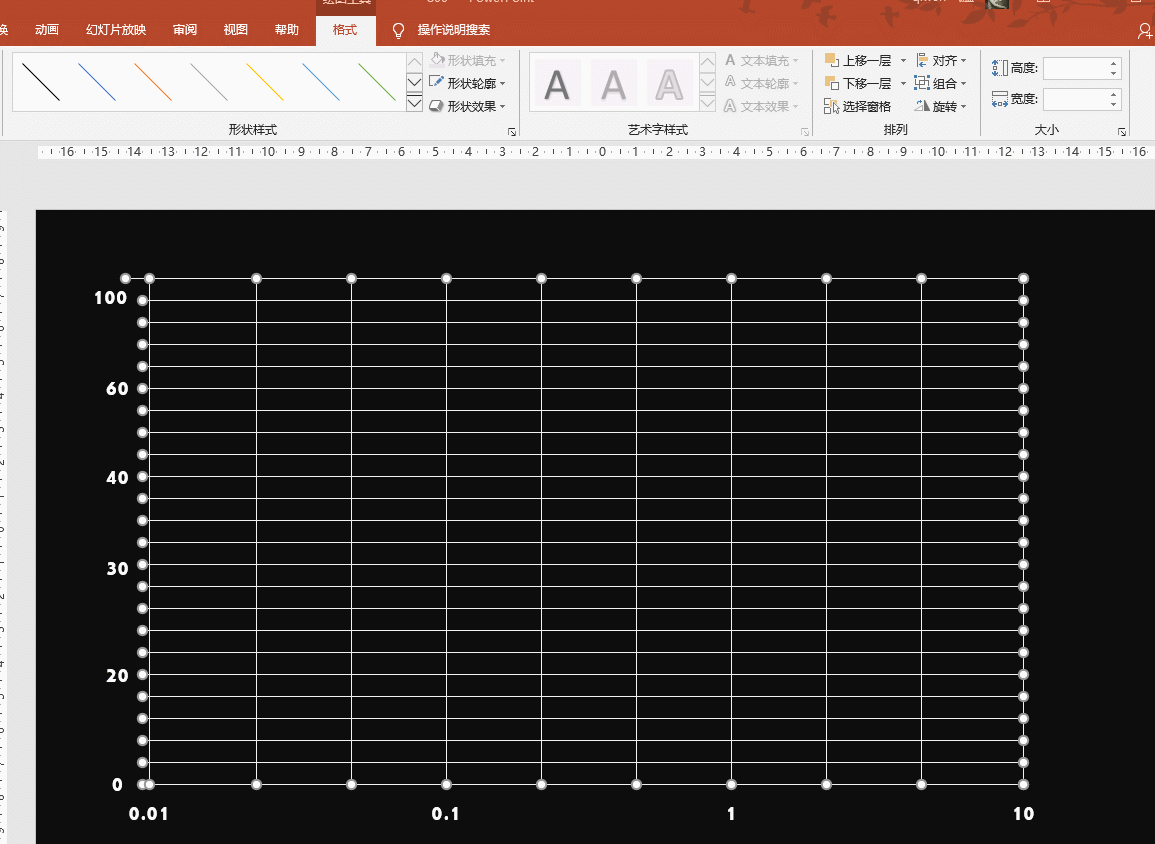Click the 高度 height input field
Viewport: 1155px width, 844px height.
pyautogui.click(x=1075, y=69)
